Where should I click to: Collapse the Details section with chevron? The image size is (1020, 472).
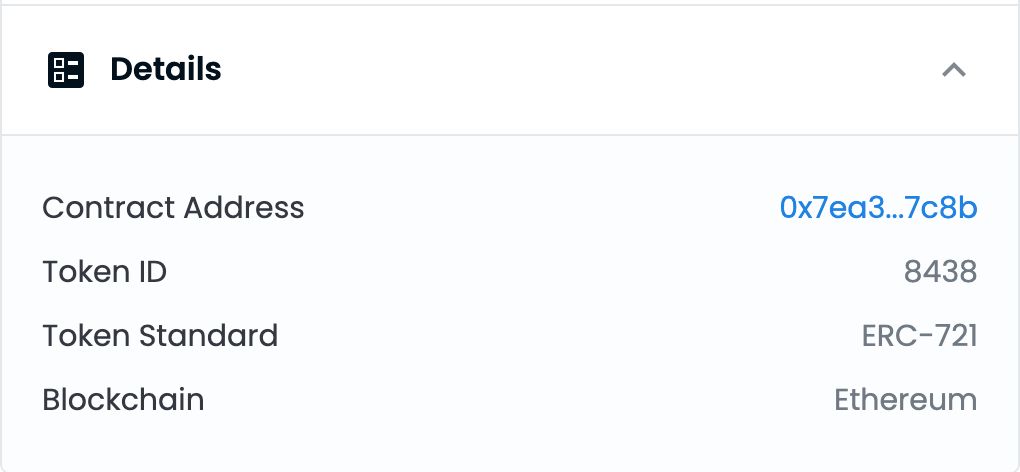pyautogui.click(x=954, y=70)
